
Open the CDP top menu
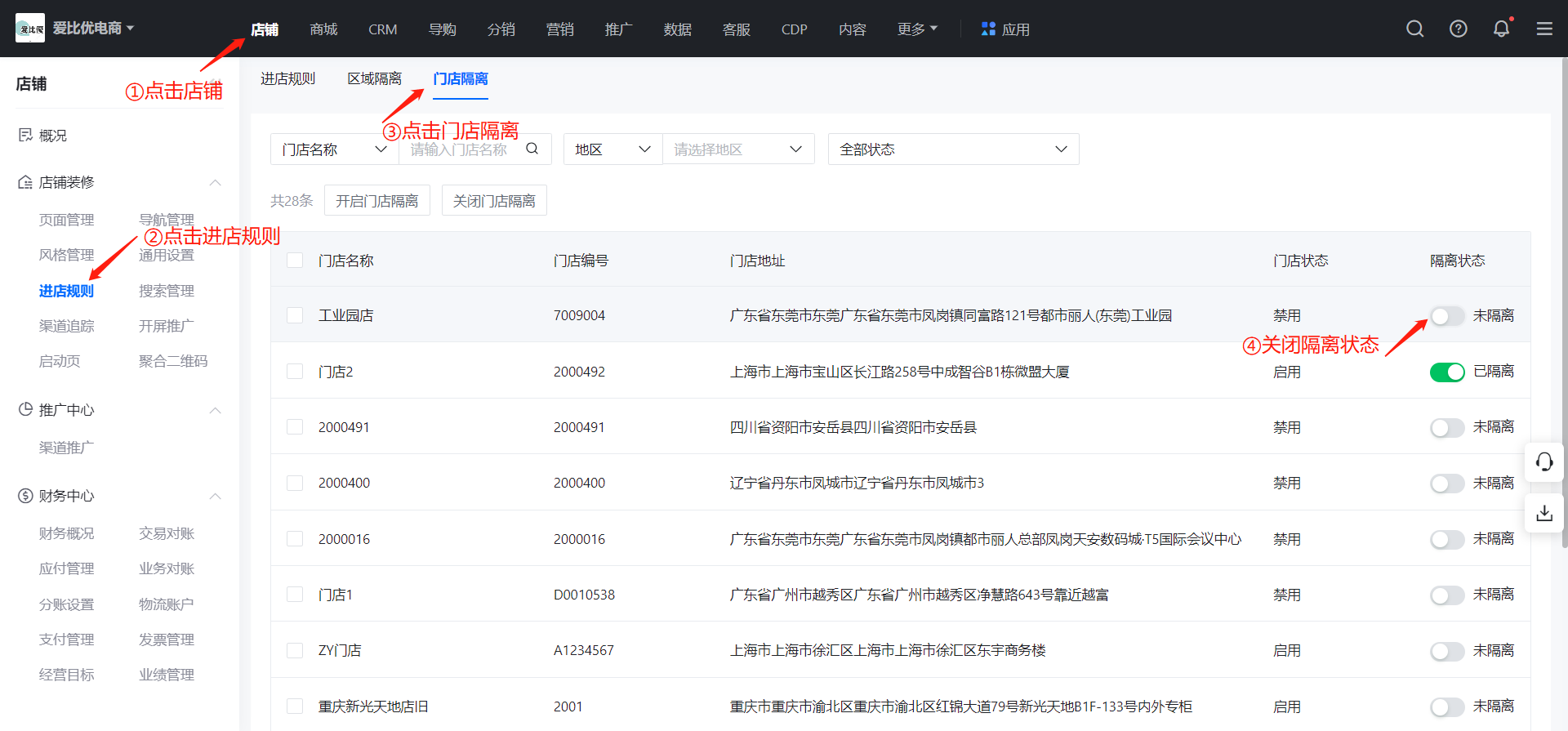(x=794, y=29)
